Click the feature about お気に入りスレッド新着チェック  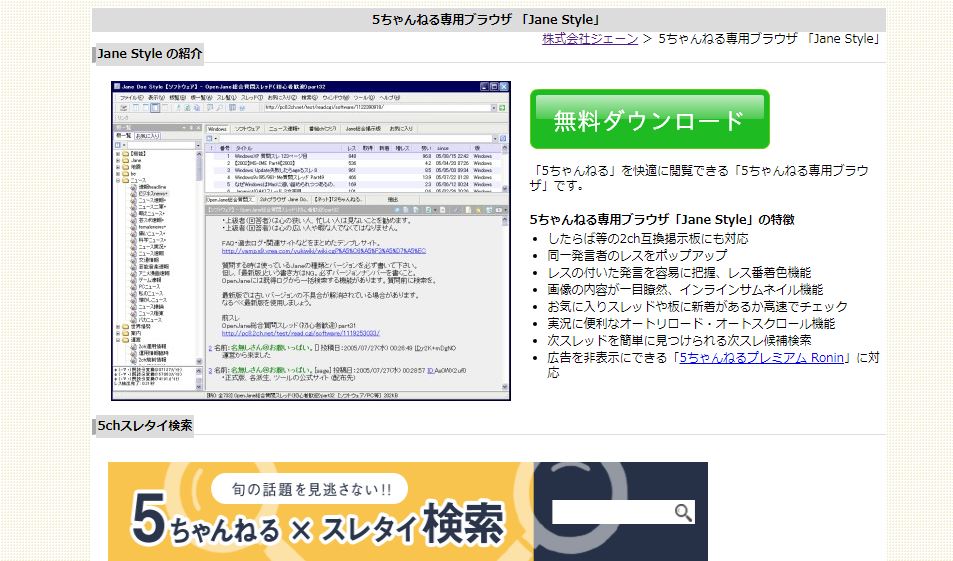coord(697,306)
